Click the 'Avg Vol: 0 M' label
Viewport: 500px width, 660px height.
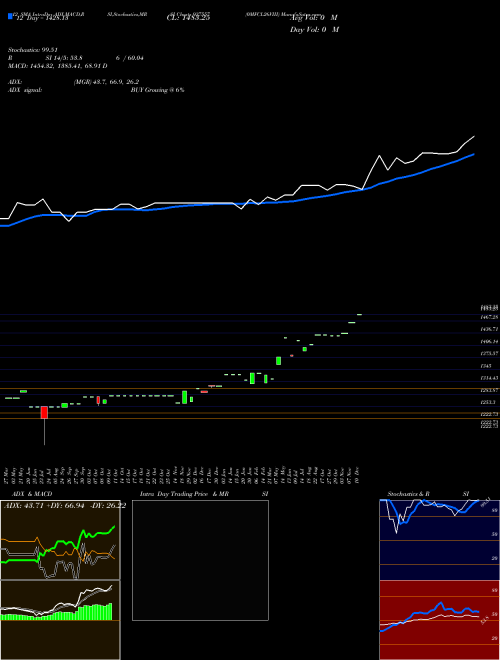[314, 18]
